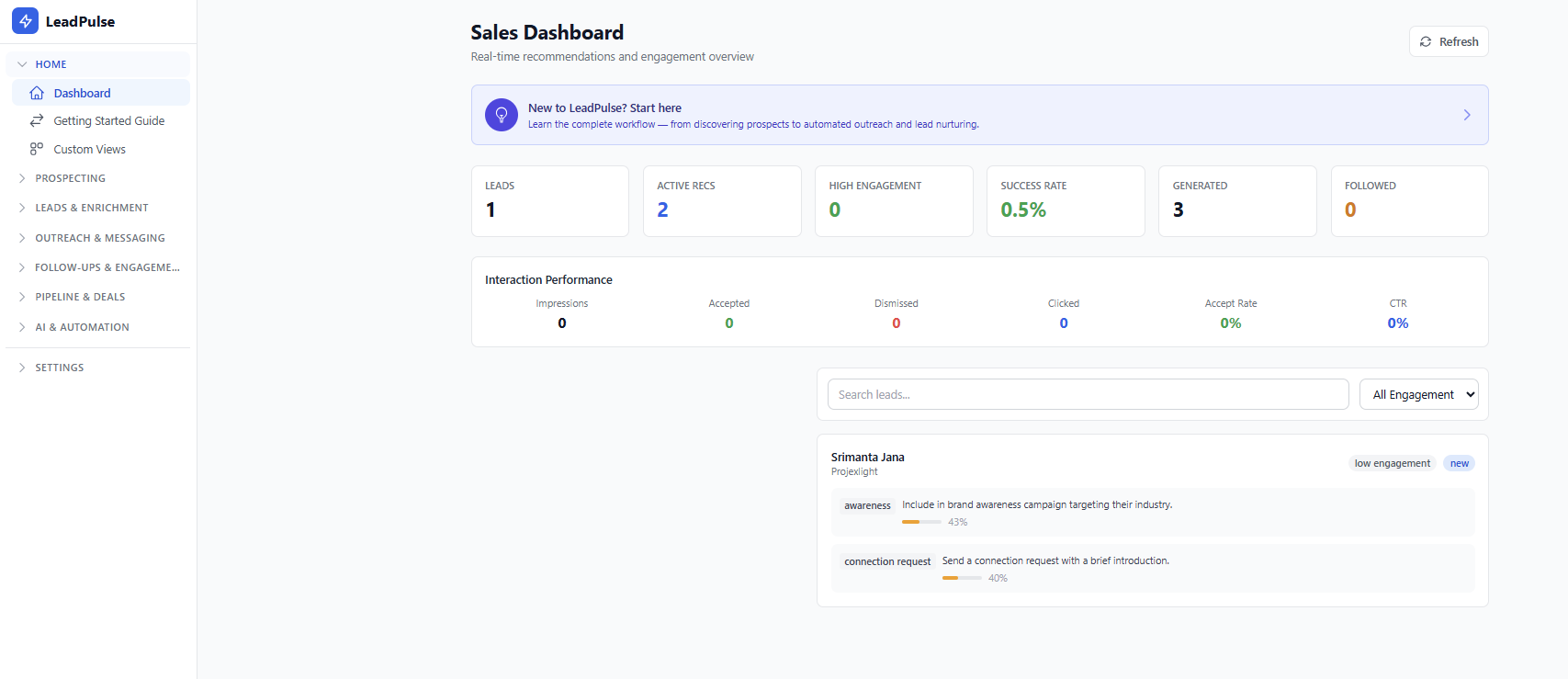The image size is (1568, 679).
Task: Open the All Engagement dropdown
Action: [1418, 394]
